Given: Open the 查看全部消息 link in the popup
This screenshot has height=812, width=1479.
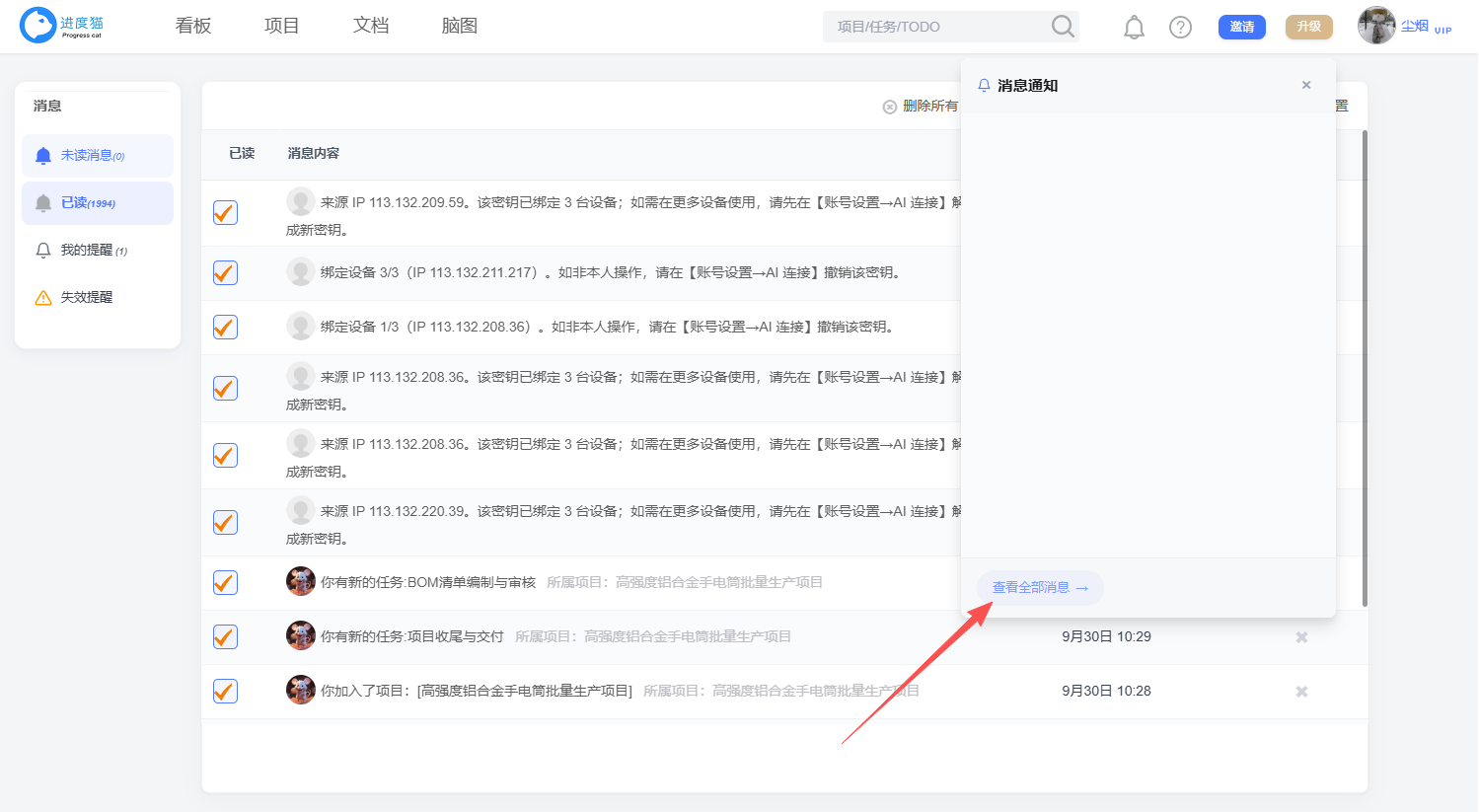Looking at the screenshot, I should [x=1040, y=588].
